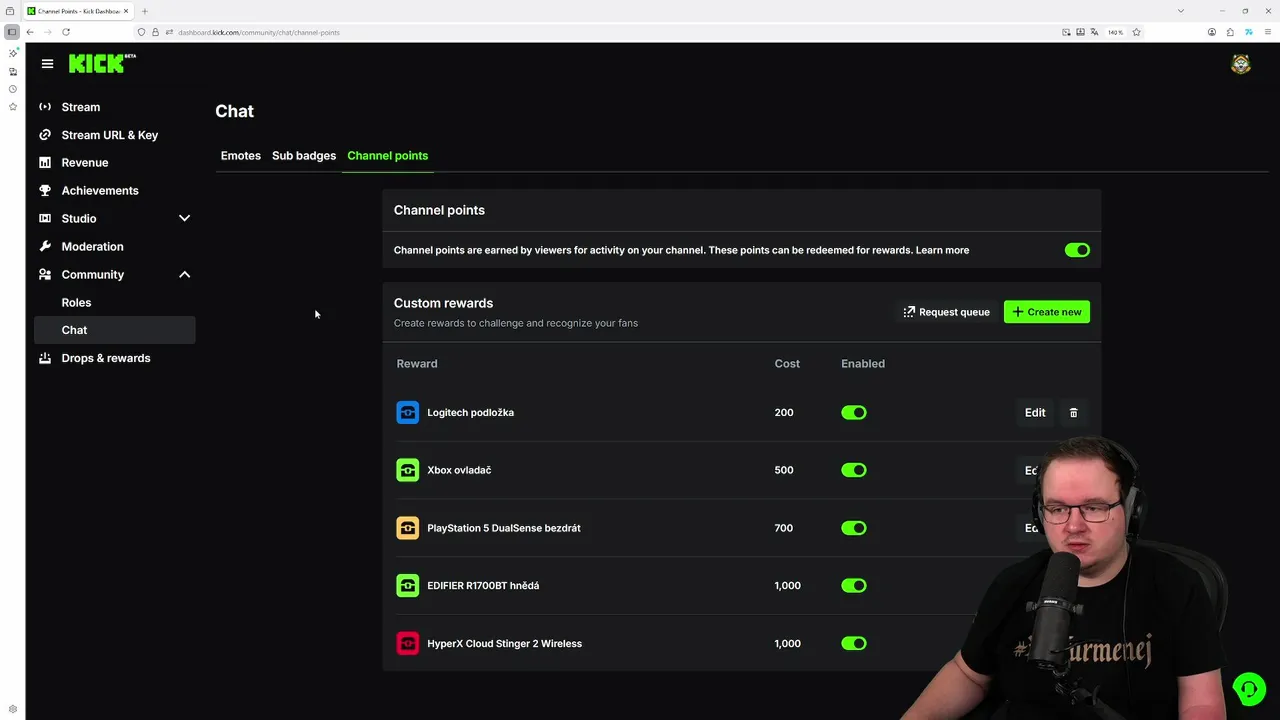Delete the Logitech podložka reward with the trash icon
This screenshot has height=720, width=1280.
(1074, 412)
